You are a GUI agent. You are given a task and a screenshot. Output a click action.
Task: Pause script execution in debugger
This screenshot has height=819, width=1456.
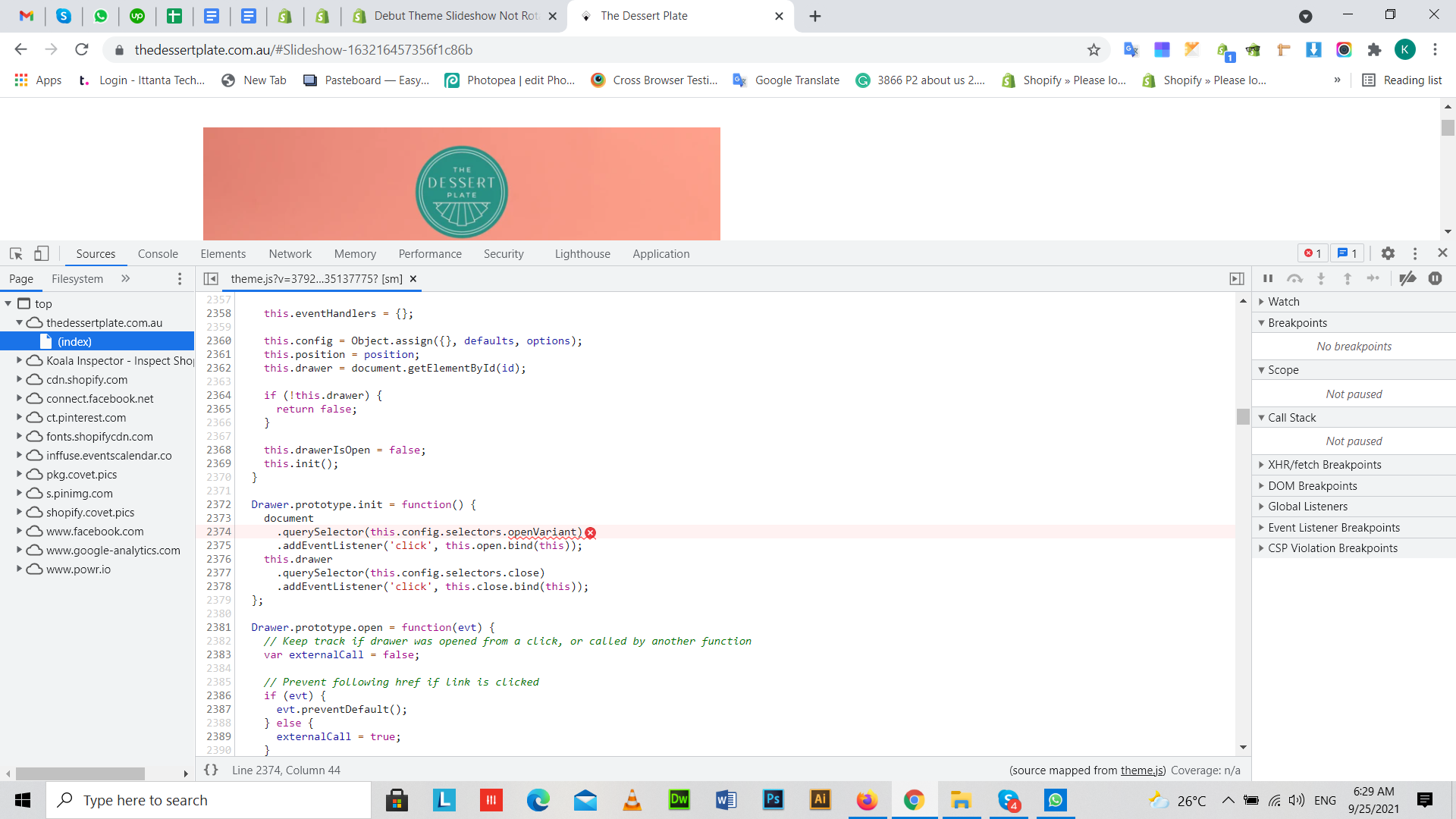1268,278
